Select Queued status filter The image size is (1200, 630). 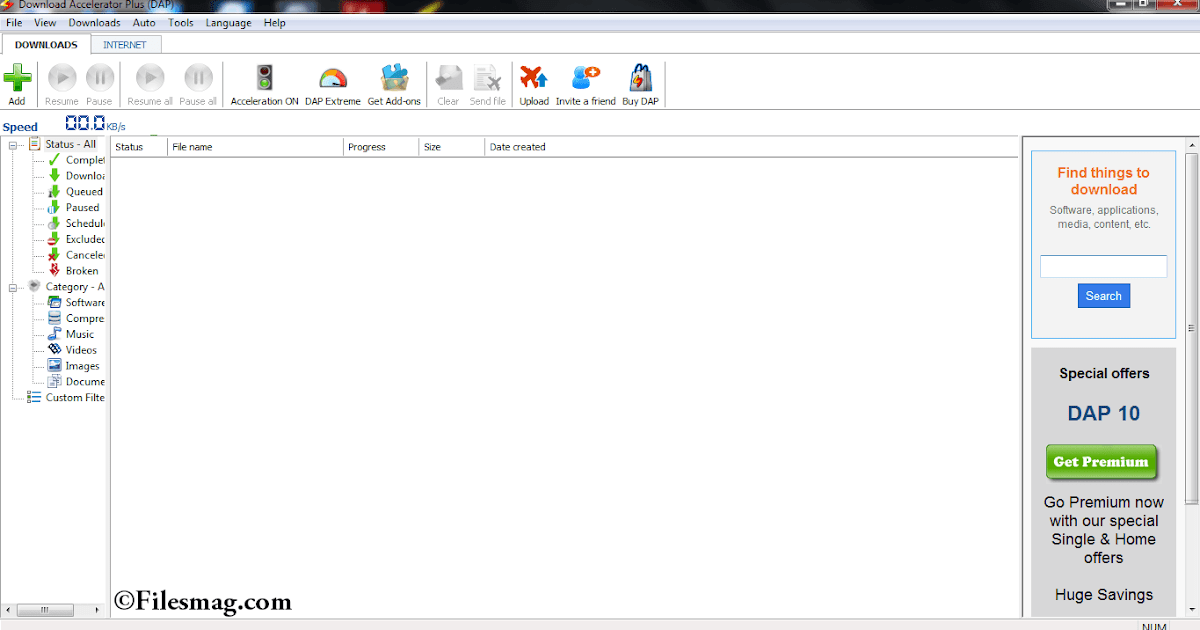pos(75,192)
